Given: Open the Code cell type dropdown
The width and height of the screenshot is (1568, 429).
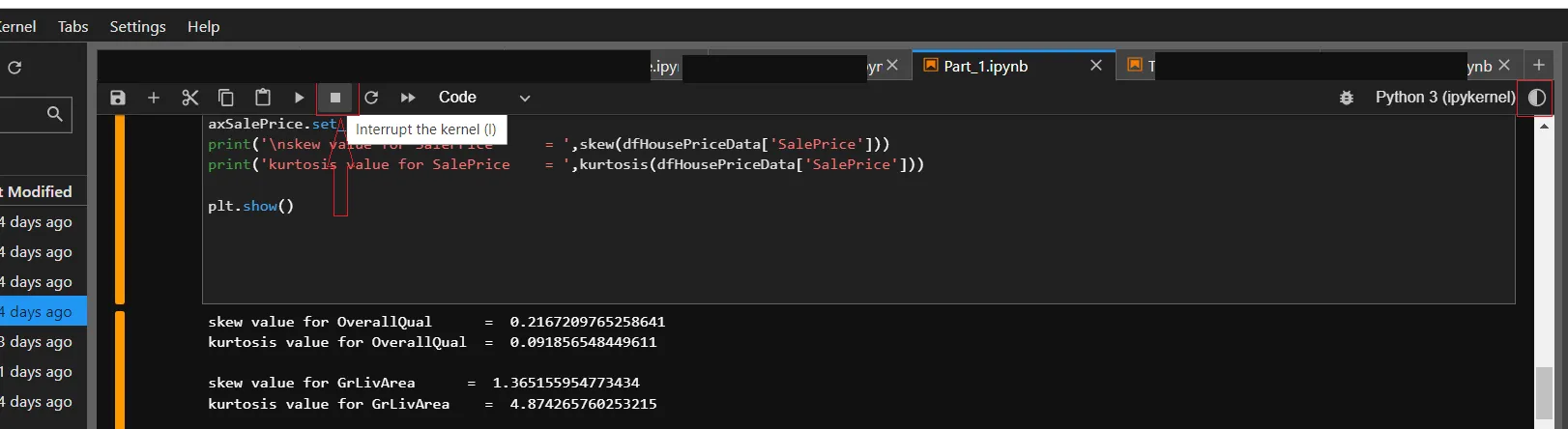Looking at the screenshot, I should pos(483,98).
